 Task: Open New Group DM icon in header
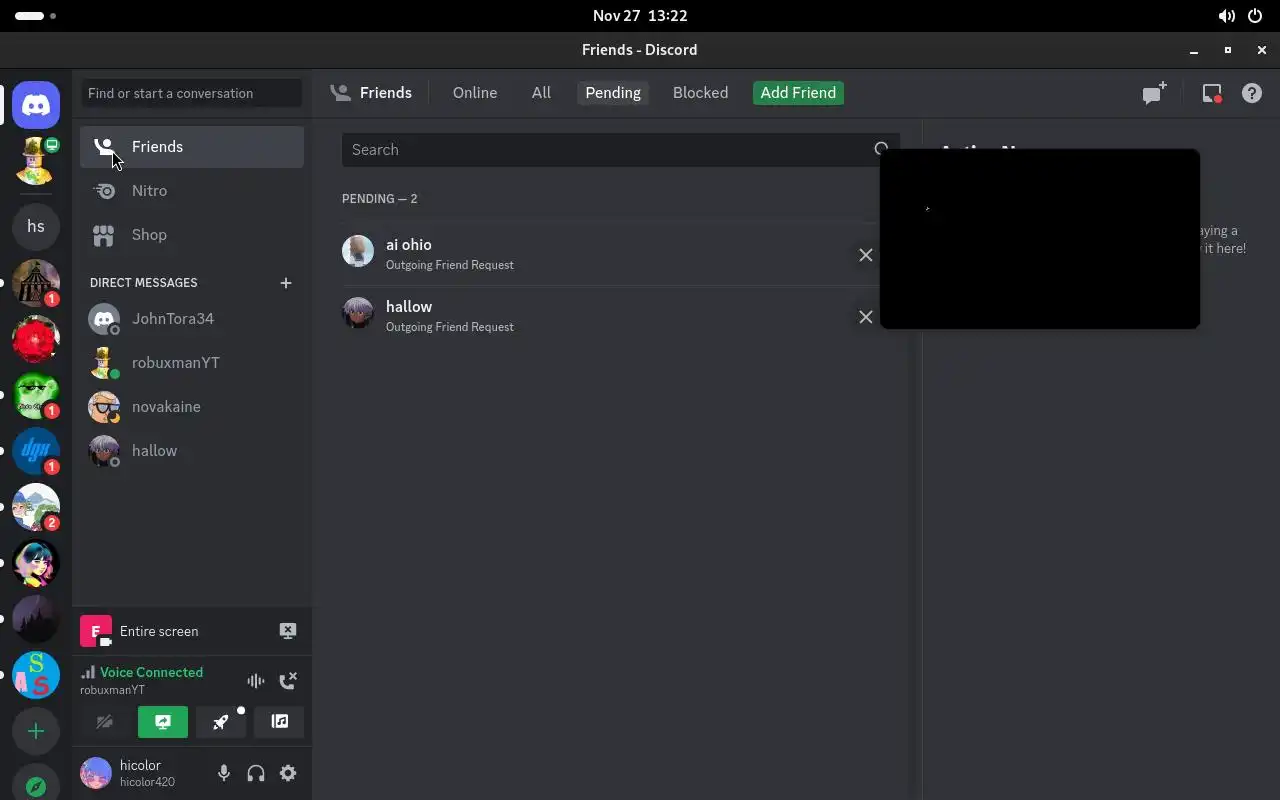coord(1155,93)
